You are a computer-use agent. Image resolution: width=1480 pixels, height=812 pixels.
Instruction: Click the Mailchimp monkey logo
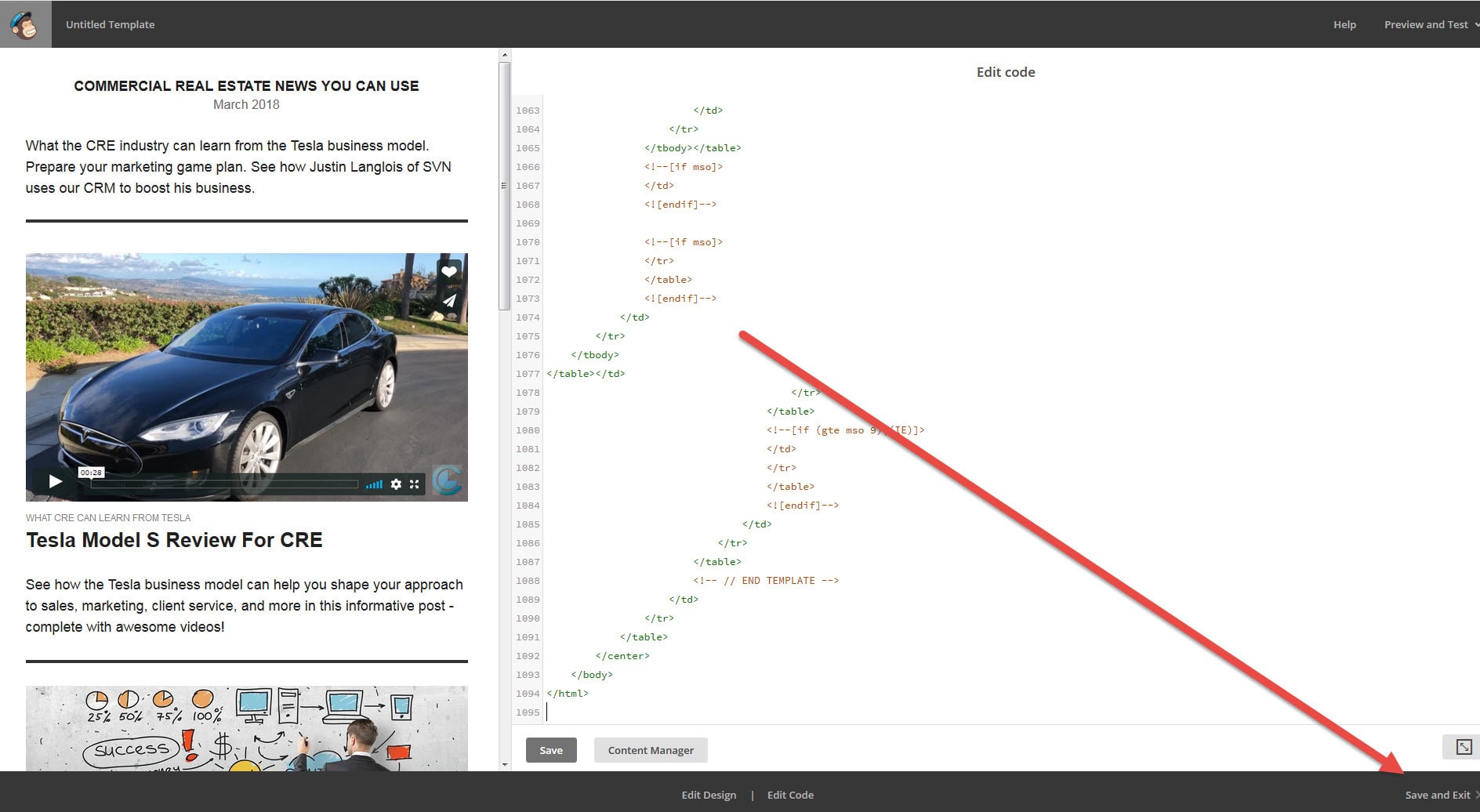click(x=25, y=24)
